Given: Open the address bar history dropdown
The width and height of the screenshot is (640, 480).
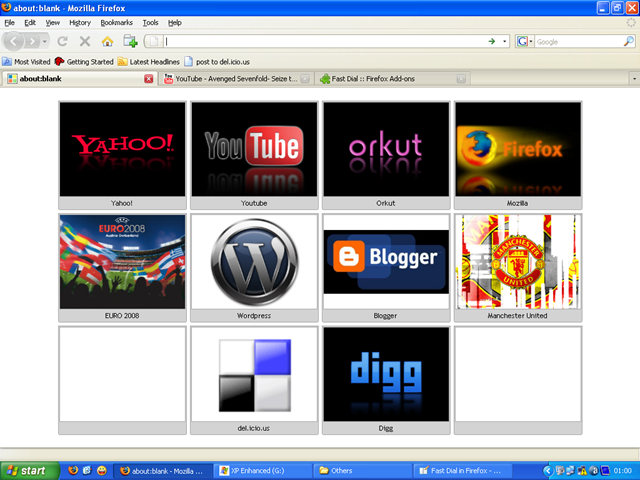Looking at the screenshot, I should (x=504, y=41).
